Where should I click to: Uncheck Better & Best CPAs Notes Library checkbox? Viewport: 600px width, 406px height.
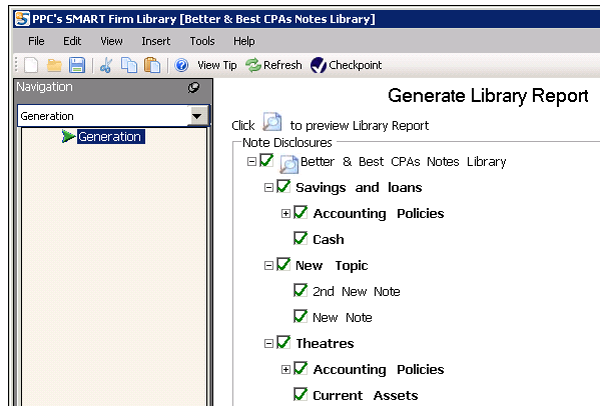(266, 161)
